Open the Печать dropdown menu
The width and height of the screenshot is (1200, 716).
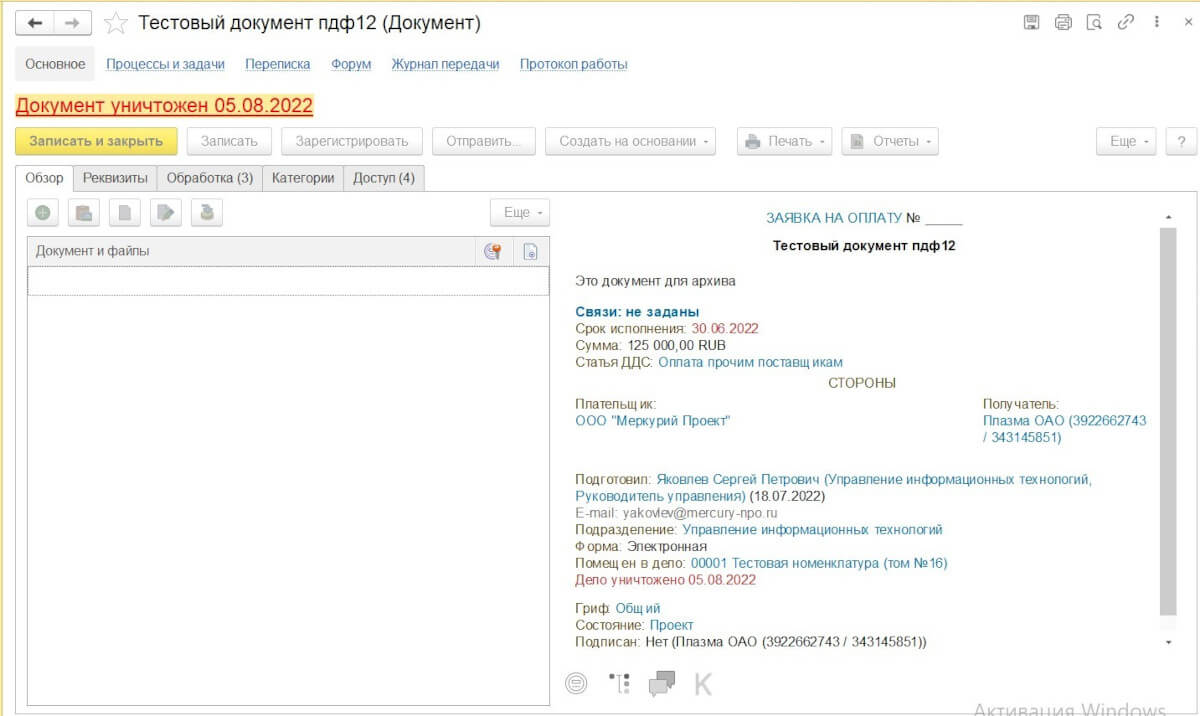(785, 141)
